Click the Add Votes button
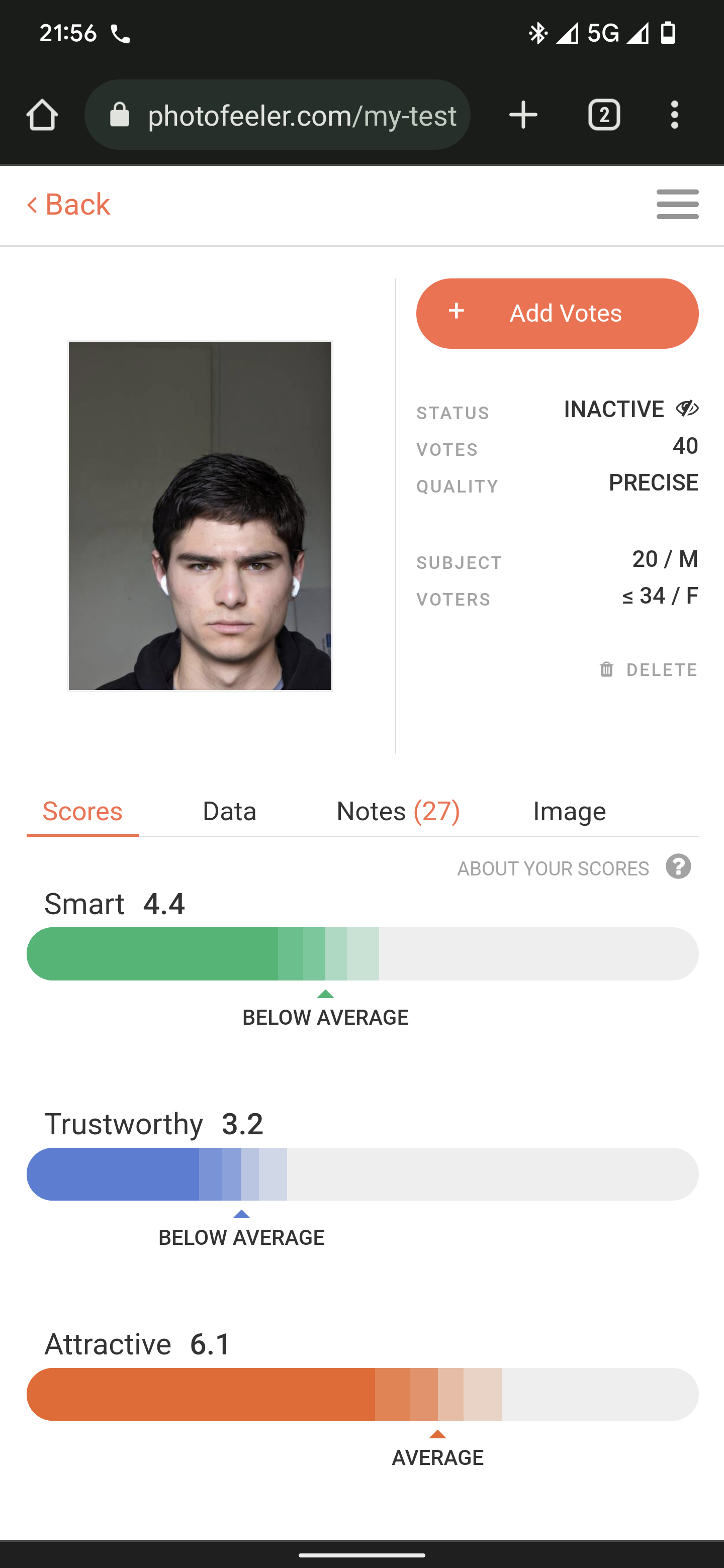 [x=557, y=314]
